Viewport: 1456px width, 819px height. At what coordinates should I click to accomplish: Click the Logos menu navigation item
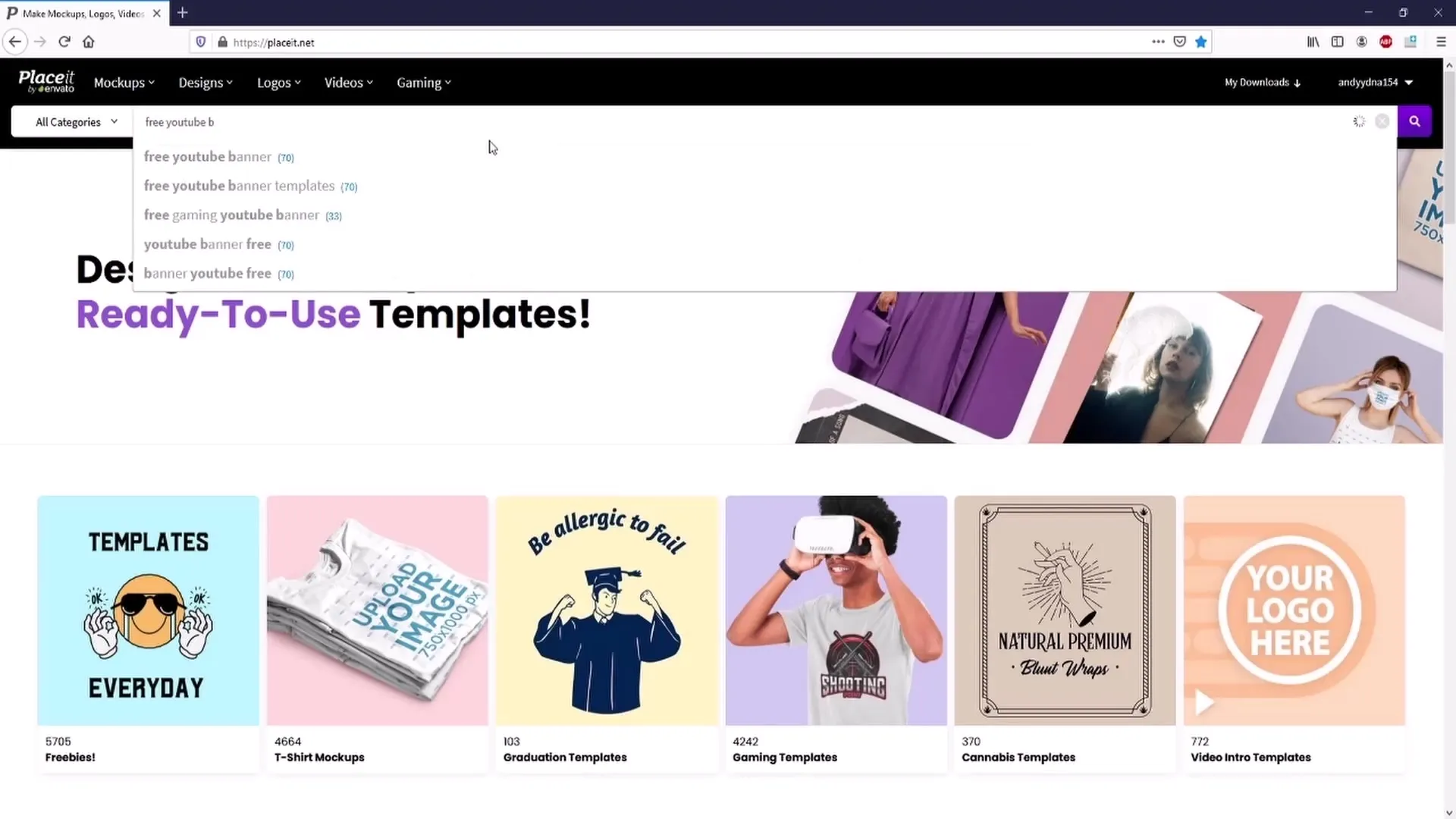pos(275,82)
